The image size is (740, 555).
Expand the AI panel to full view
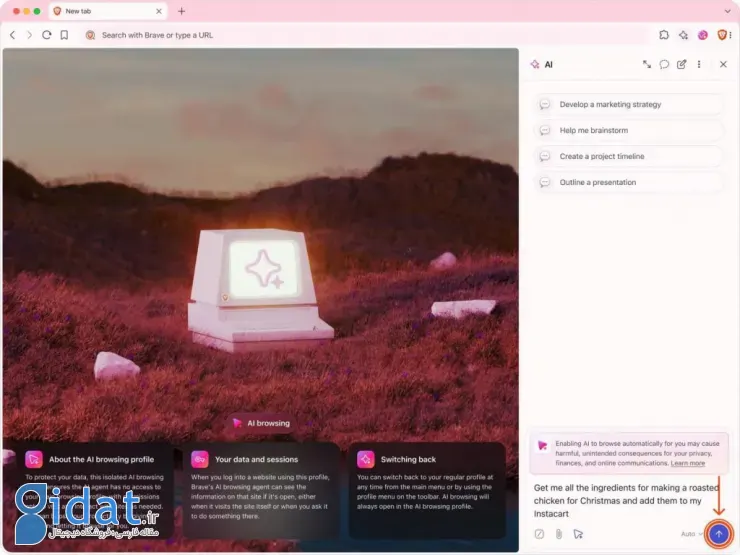647,64
